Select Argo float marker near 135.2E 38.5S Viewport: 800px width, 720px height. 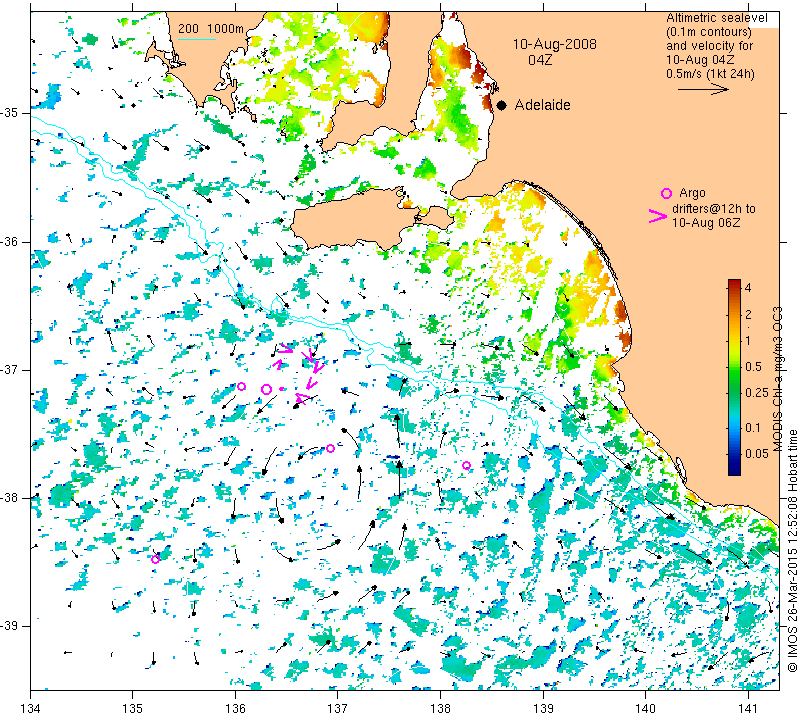[x=155, y=559]
